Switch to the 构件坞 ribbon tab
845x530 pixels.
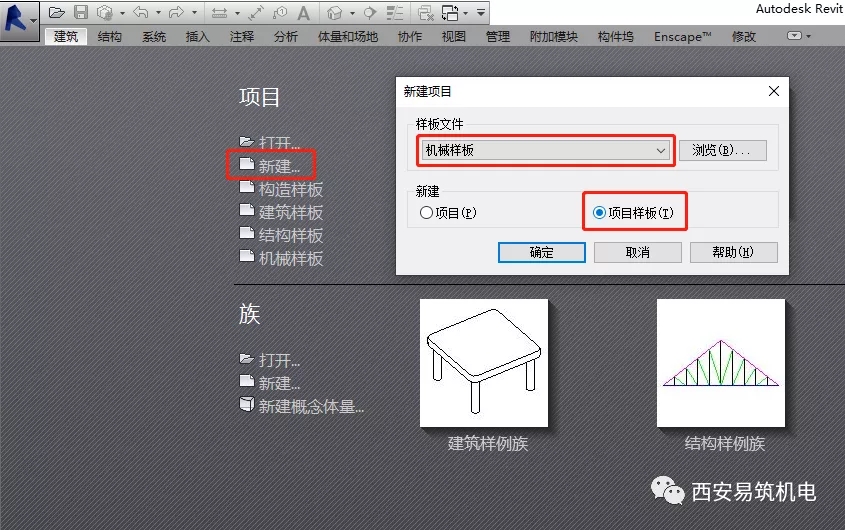click(615, 36)
